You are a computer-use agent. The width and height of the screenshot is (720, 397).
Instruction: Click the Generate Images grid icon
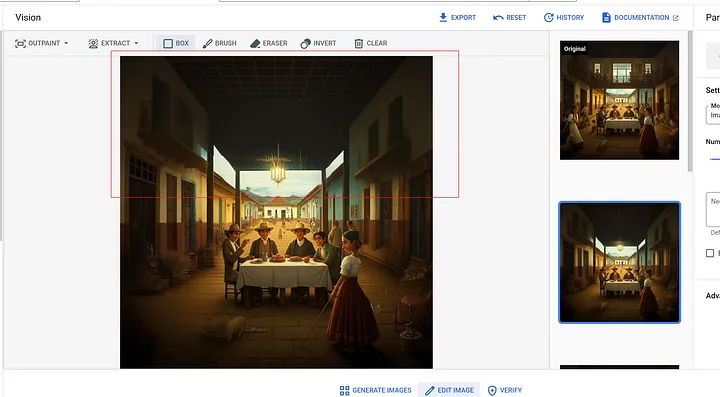coord(344,390)
